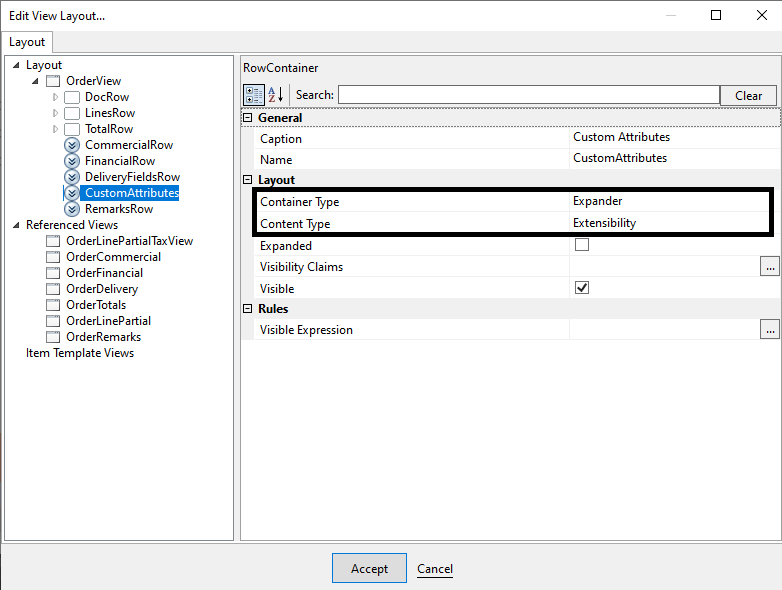Click the OrderFinancial view icon
782x590 pixels.
[53, 273]
